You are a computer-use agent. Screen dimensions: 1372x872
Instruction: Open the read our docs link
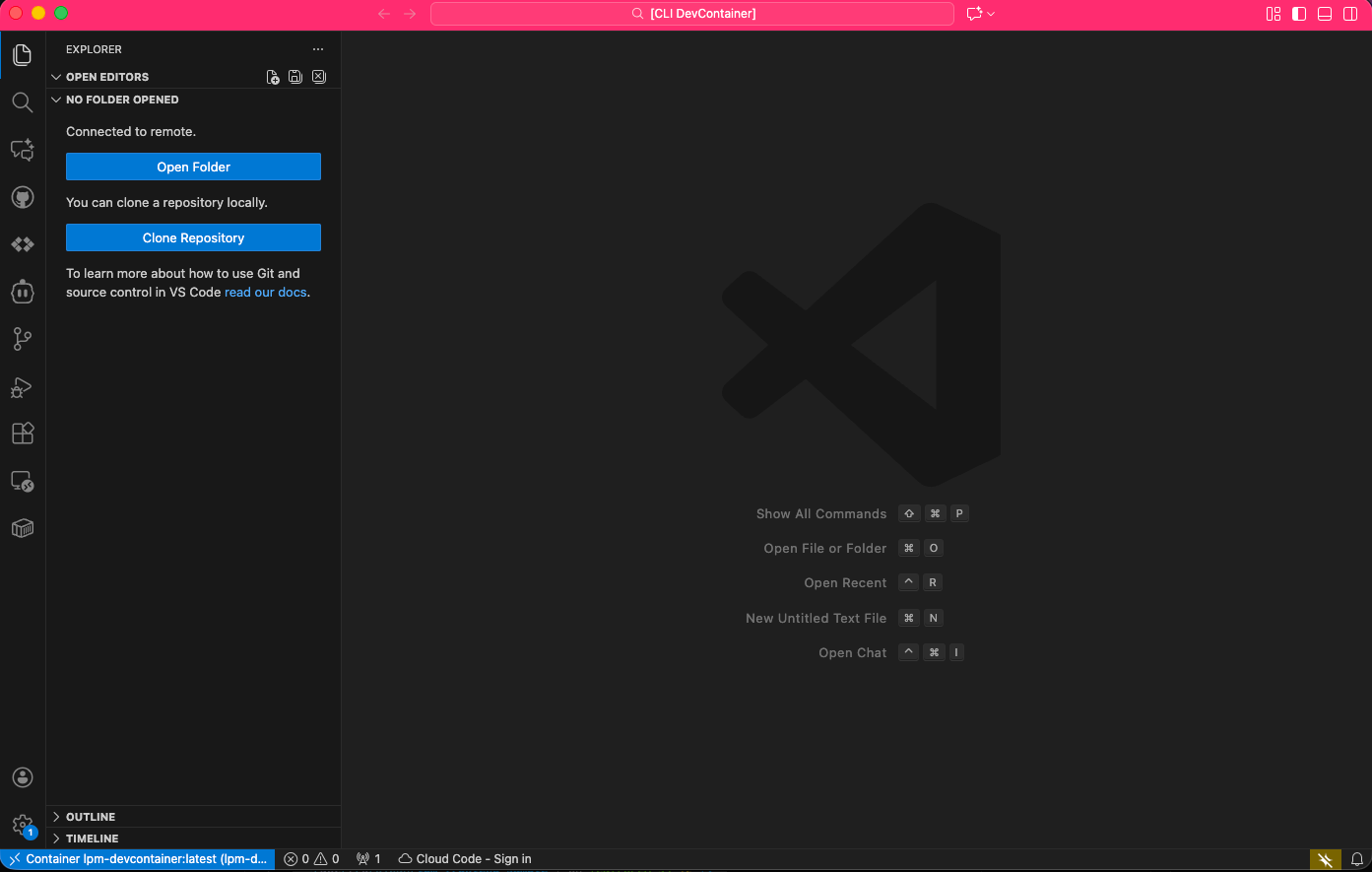tap(266, 293)
